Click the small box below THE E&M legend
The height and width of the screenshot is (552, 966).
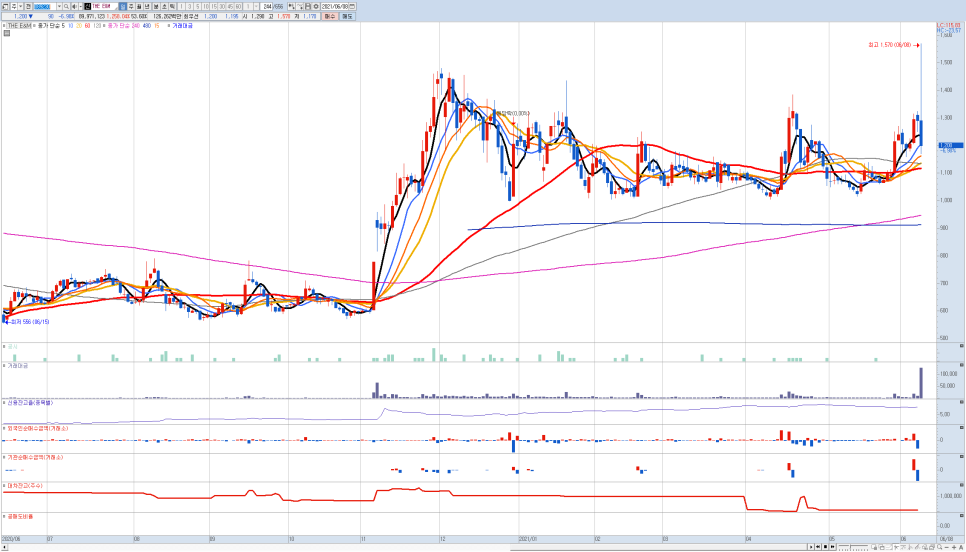(x=6, y=34)
